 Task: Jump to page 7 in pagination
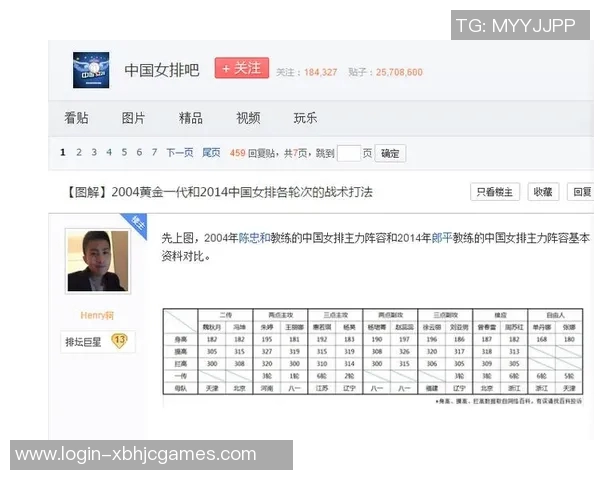pyautogui.click(x=154, y=153)
